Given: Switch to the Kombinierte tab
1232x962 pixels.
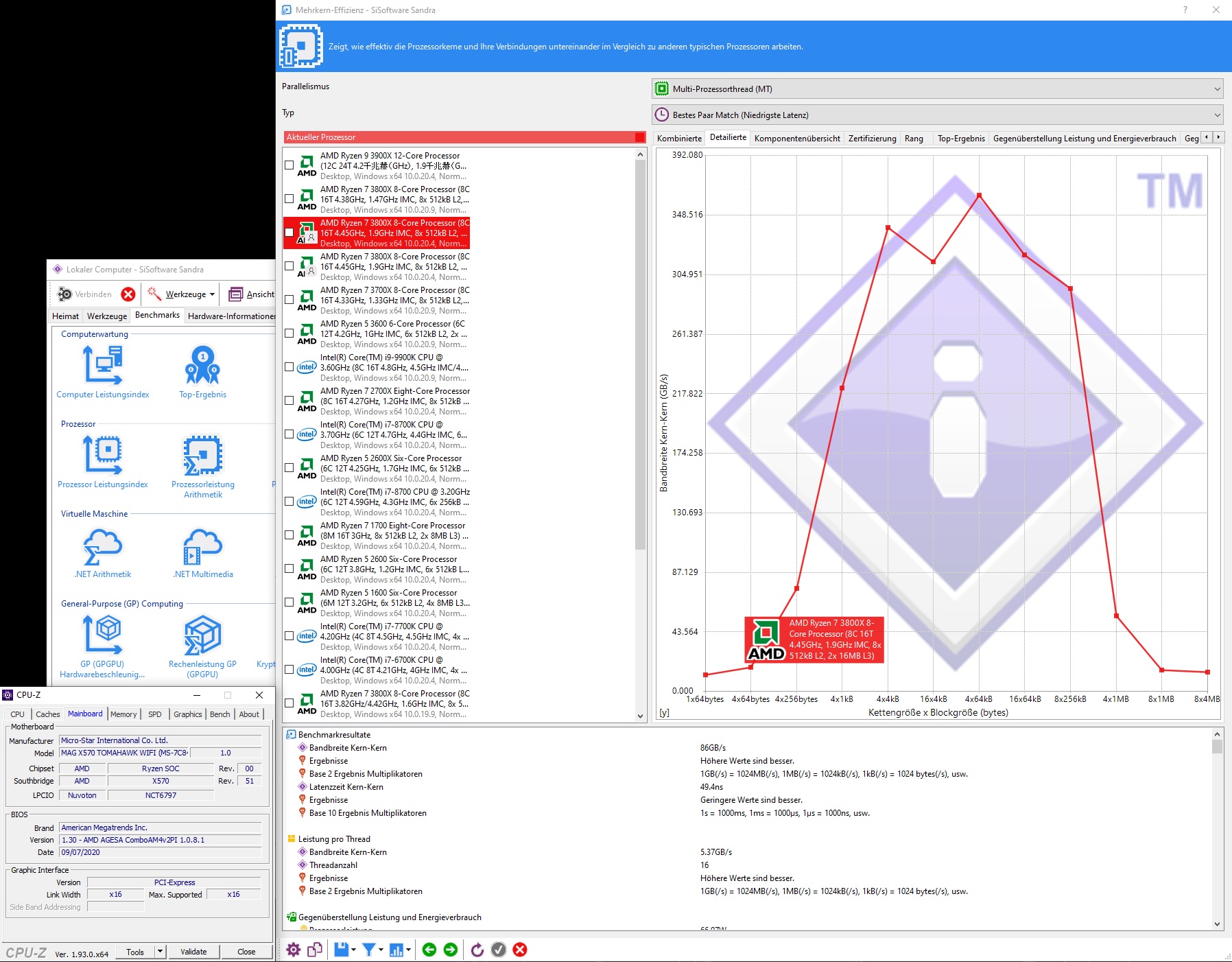Looking at the screenshot, I should point(679,138).
